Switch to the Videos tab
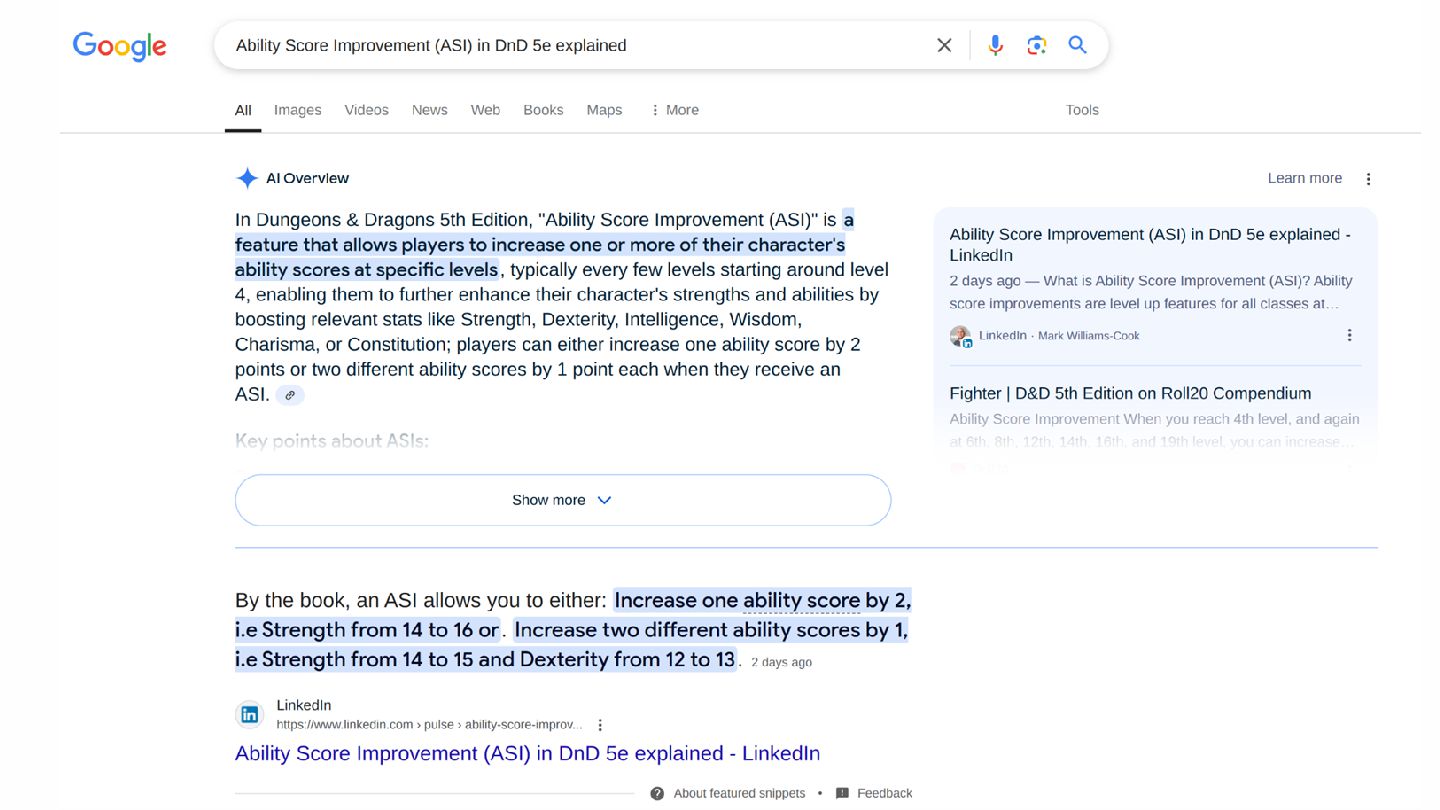Viewport: 1440px width, 810px height. point(366,110)
